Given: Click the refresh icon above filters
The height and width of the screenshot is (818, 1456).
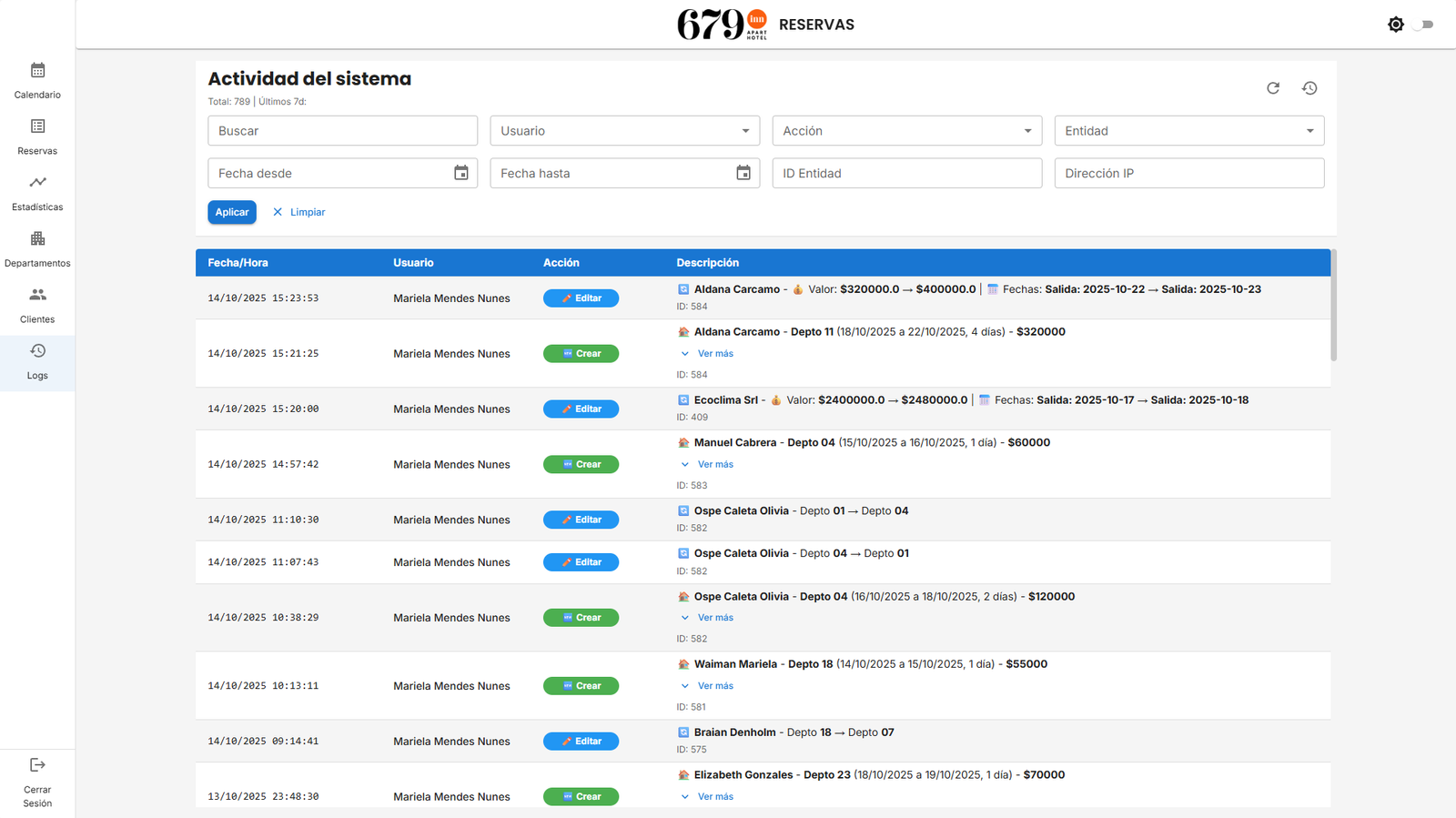Looking at the screenshot, I should 1273,88.
